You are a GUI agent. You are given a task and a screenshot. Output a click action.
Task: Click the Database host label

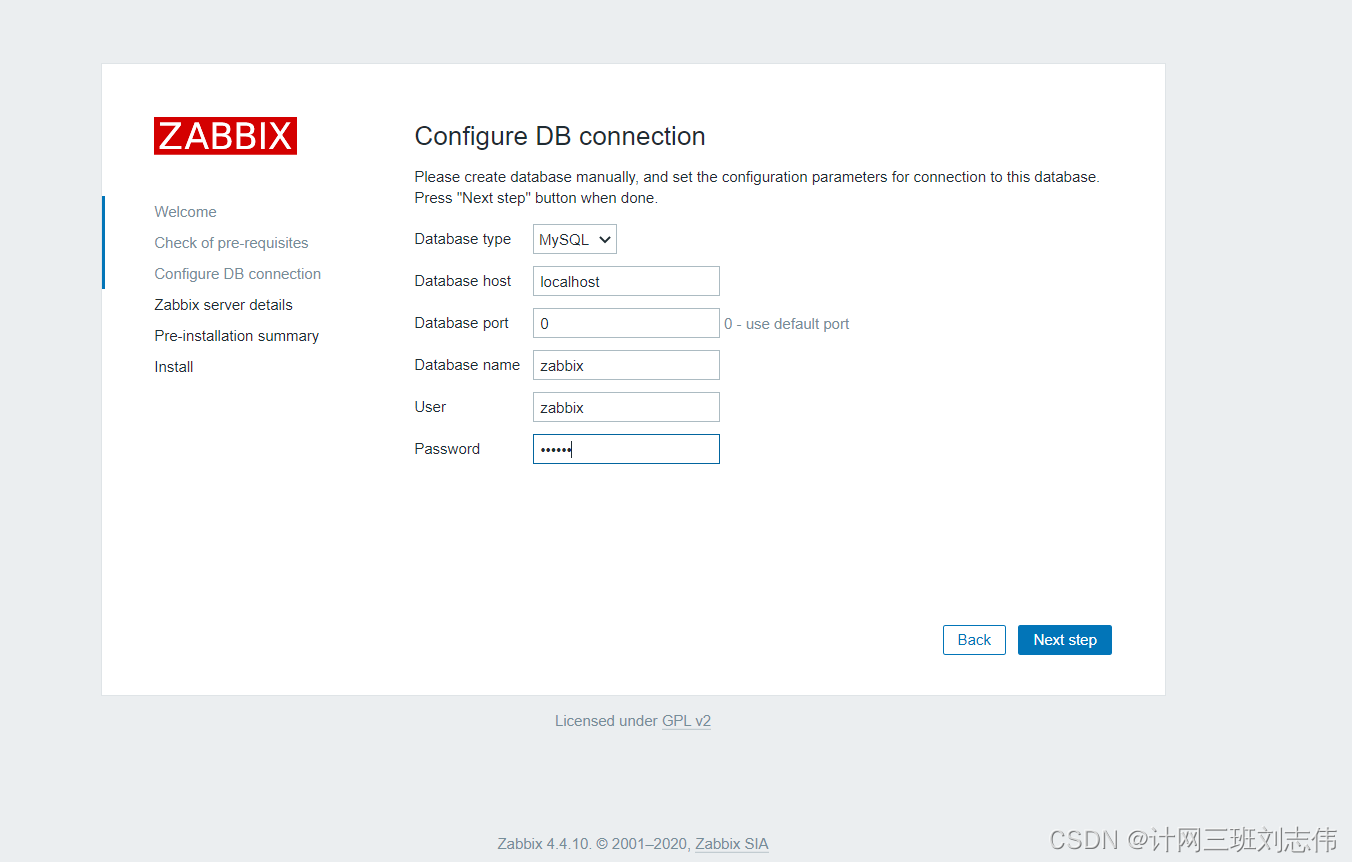pos(463,281)
